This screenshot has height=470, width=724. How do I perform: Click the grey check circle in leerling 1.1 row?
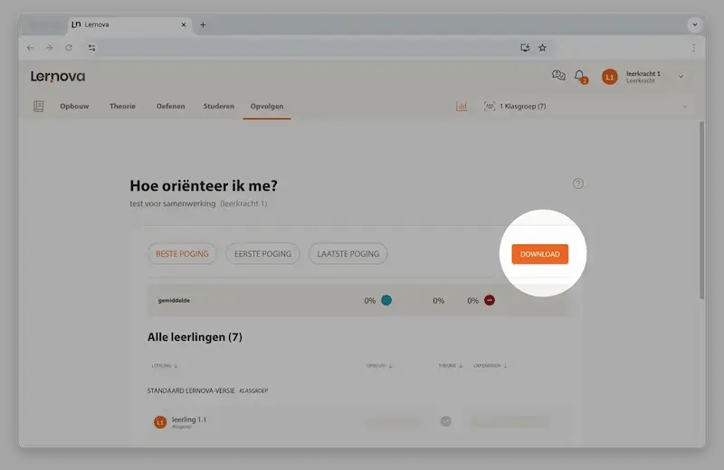click(446, 421)
